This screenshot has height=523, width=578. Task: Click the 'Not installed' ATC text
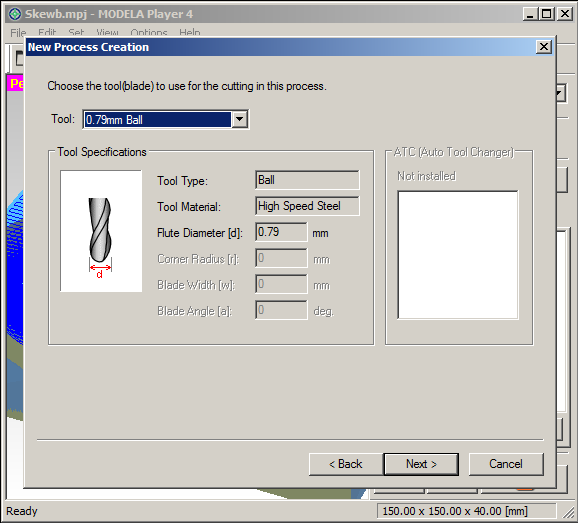coord(426,176)
